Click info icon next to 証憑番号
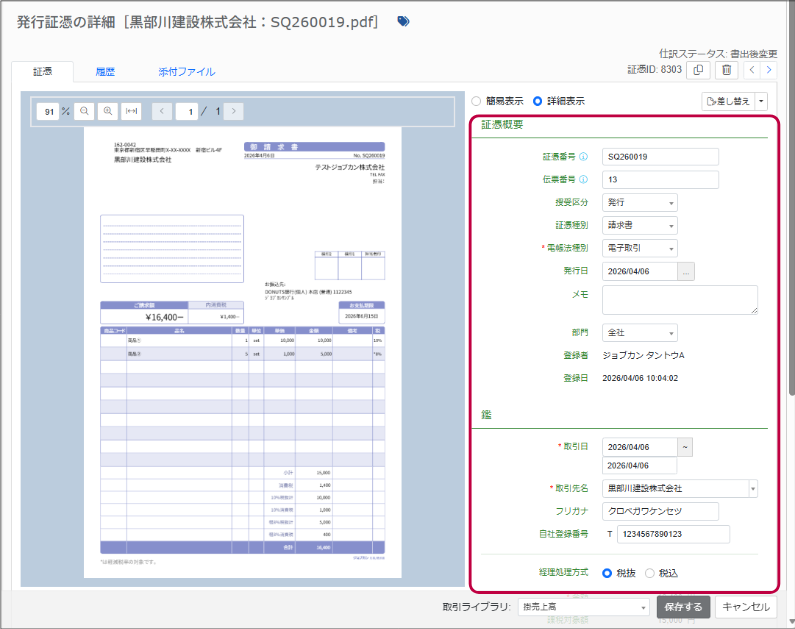Viewport: 795px width, 629px height. pyautogui.click(x=584, y=157)
